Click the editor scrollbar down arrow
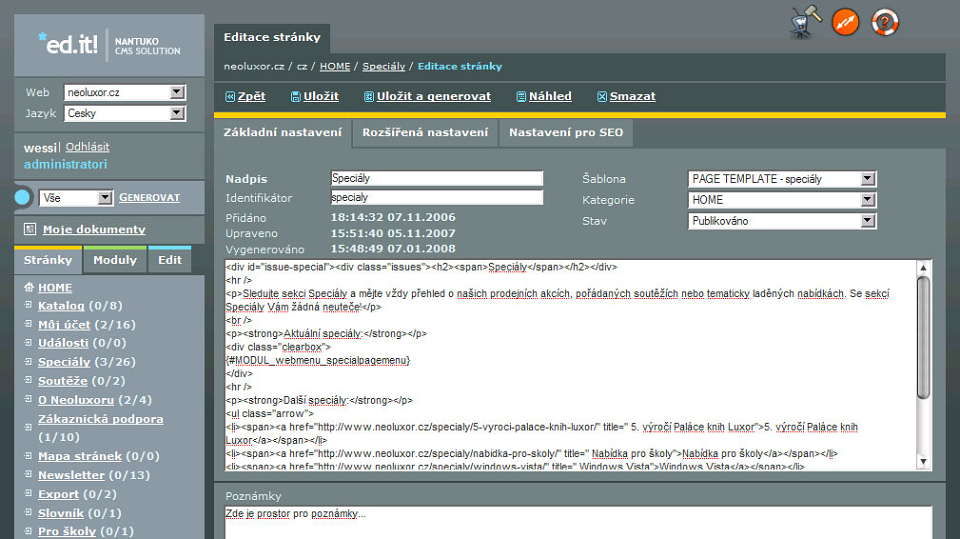Viewport: 960px width, 539px height. click(923, 462)
